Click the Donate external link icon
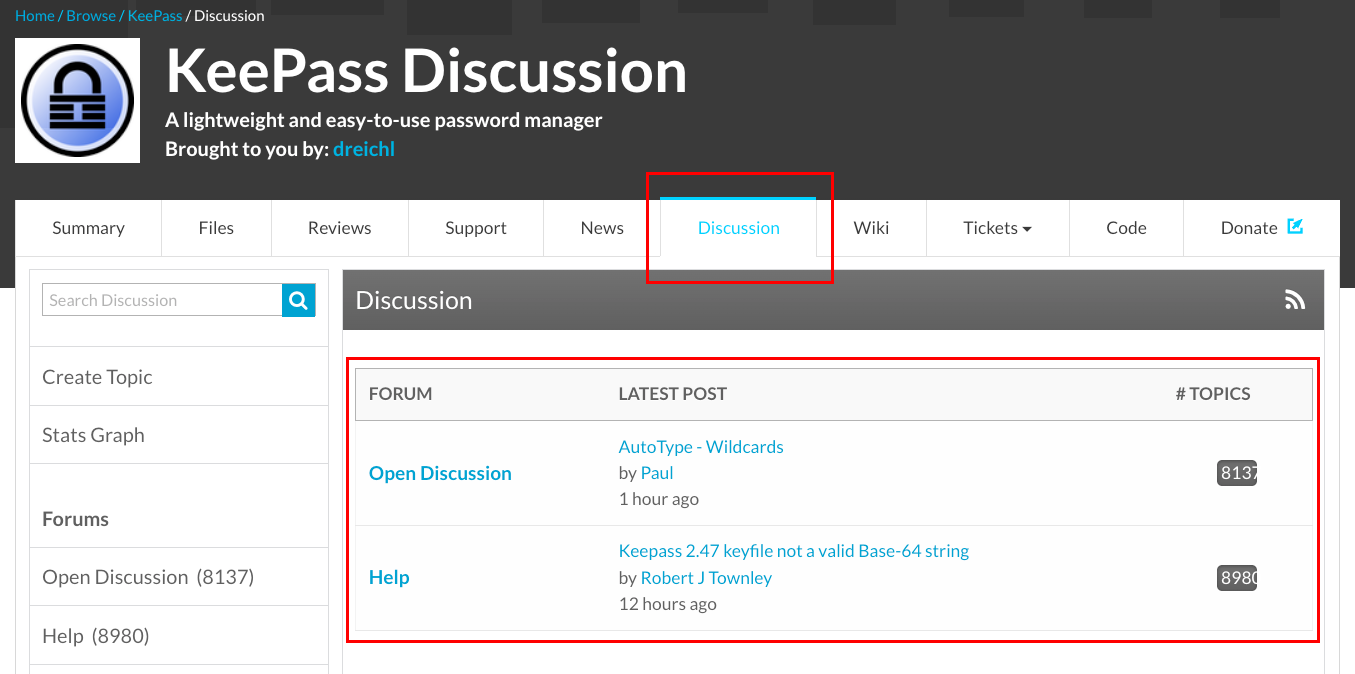Viewport: 1355px width, 674px height. tap(1295, 227)
